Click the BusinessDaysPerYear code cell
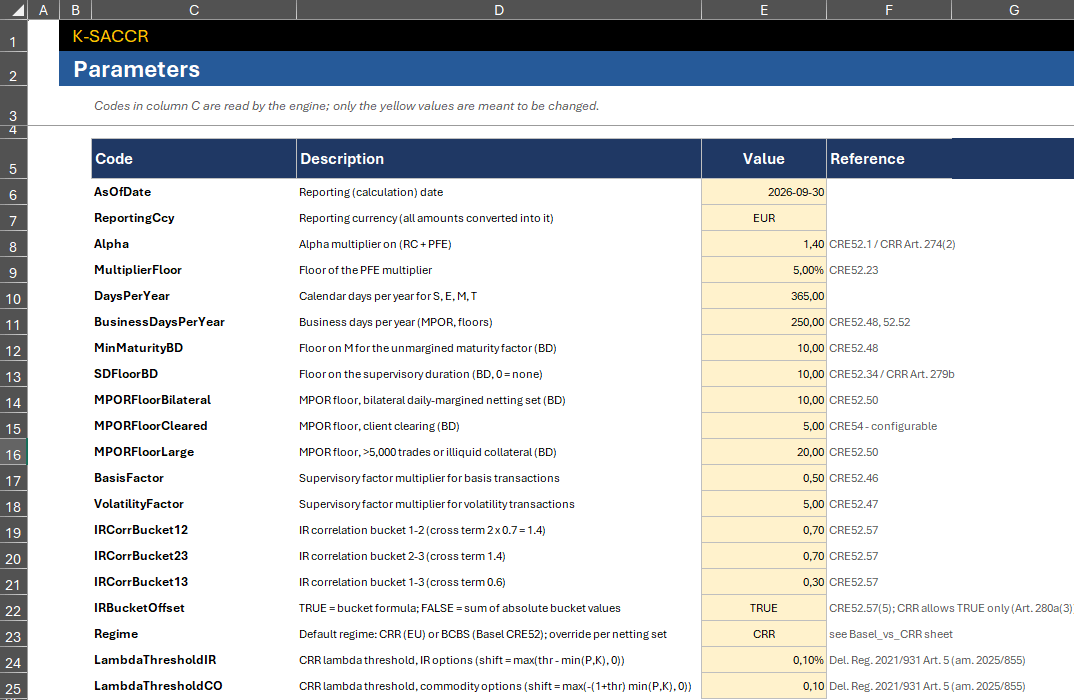Image resolution: width=1074 pixels, height=700 pixels. 194,322
